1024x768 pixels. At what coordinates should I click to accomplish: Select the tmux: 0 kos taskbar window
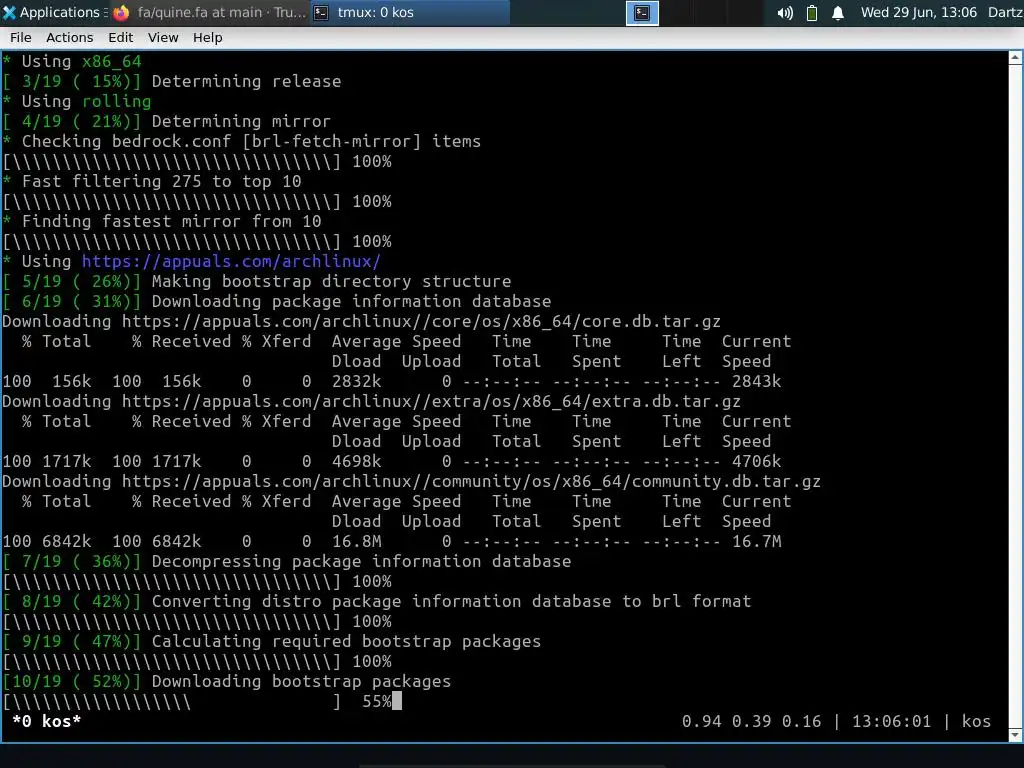[x=410, y=12]
